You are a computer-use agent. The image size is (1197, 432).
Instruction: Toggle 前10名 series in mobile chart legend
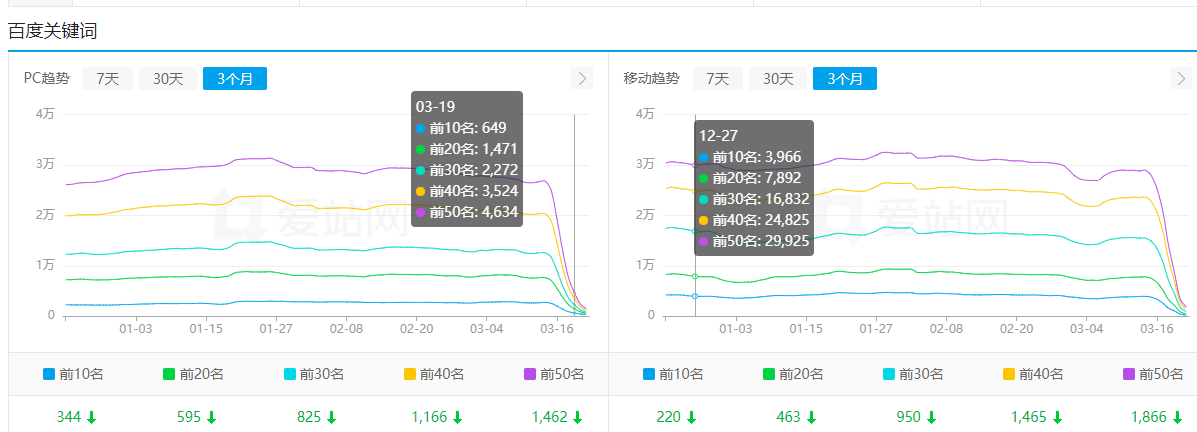coord(673,374)
